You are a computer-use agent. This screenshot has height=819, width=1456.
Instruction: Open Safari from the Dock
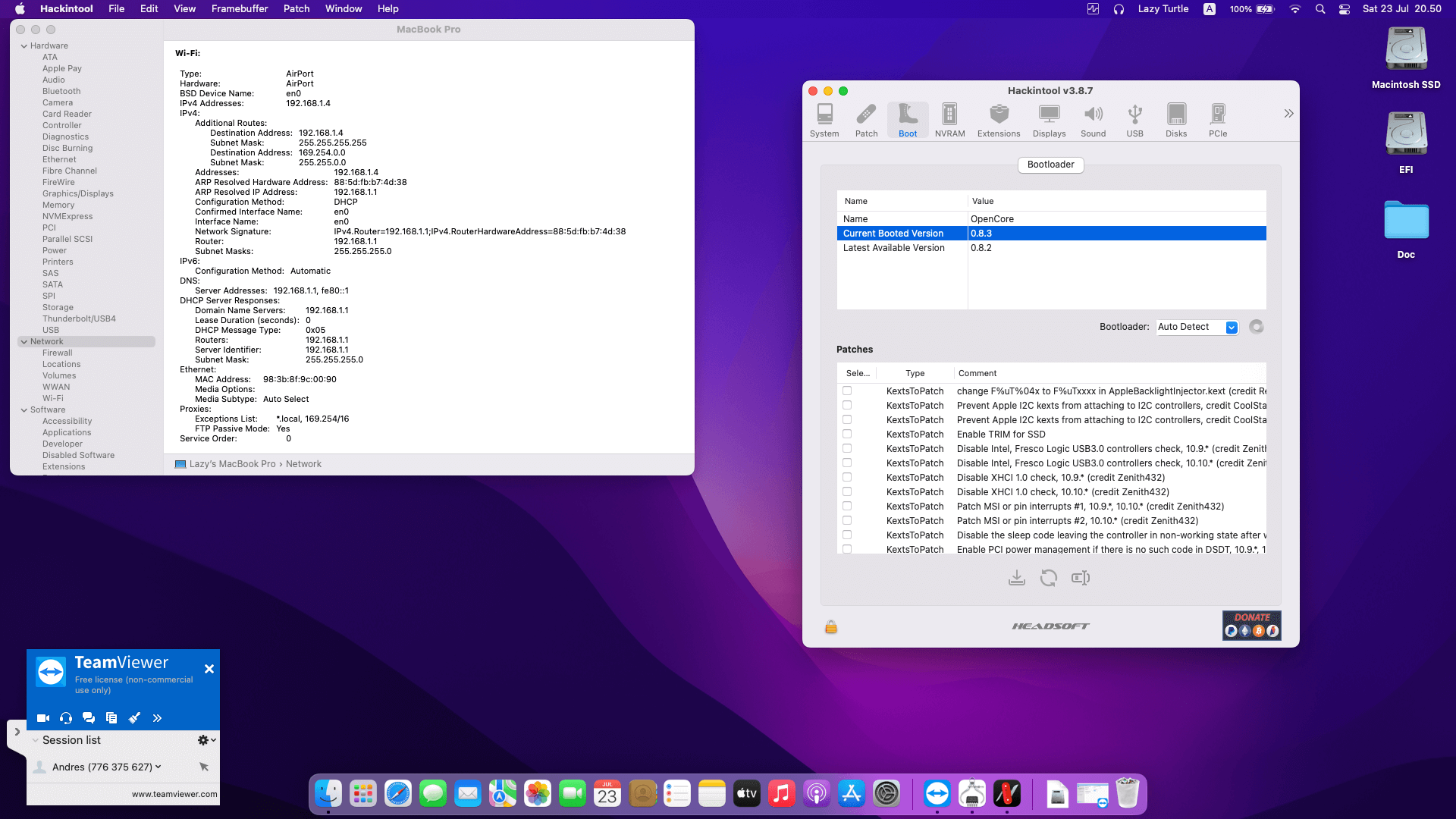point(398,794)
